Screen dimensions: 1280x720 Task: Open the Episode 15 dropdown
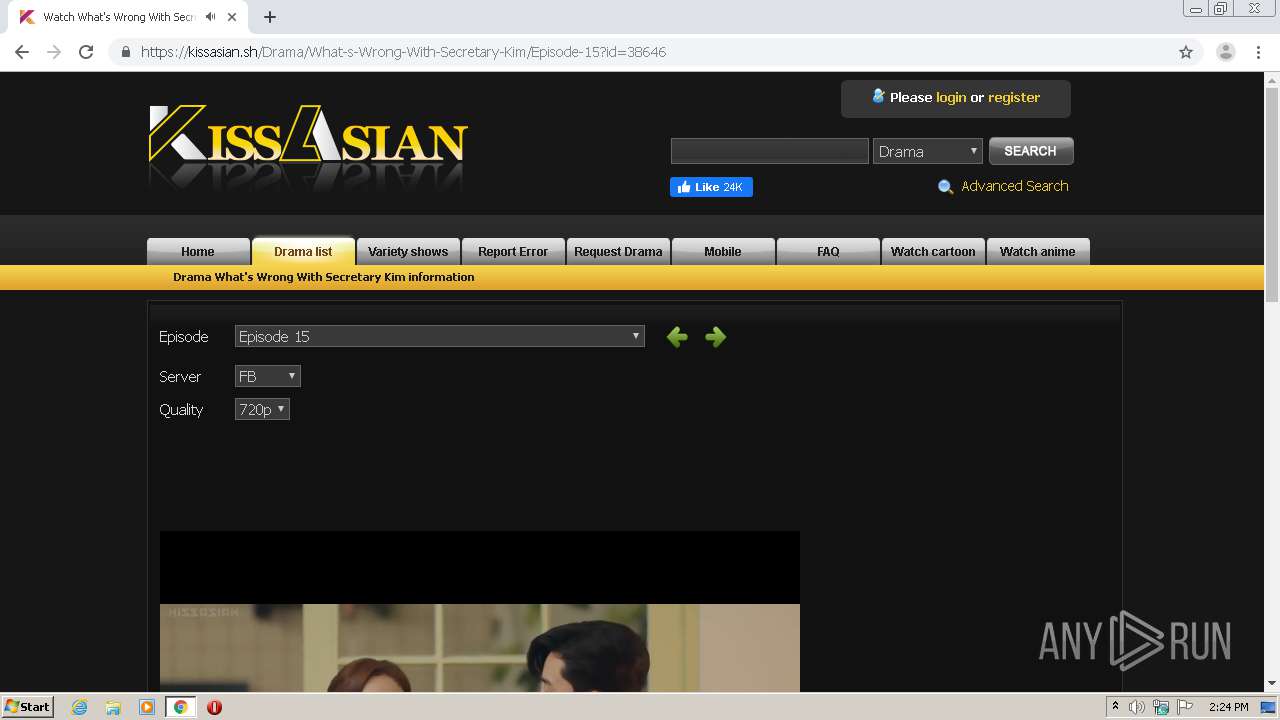(440, 337)
